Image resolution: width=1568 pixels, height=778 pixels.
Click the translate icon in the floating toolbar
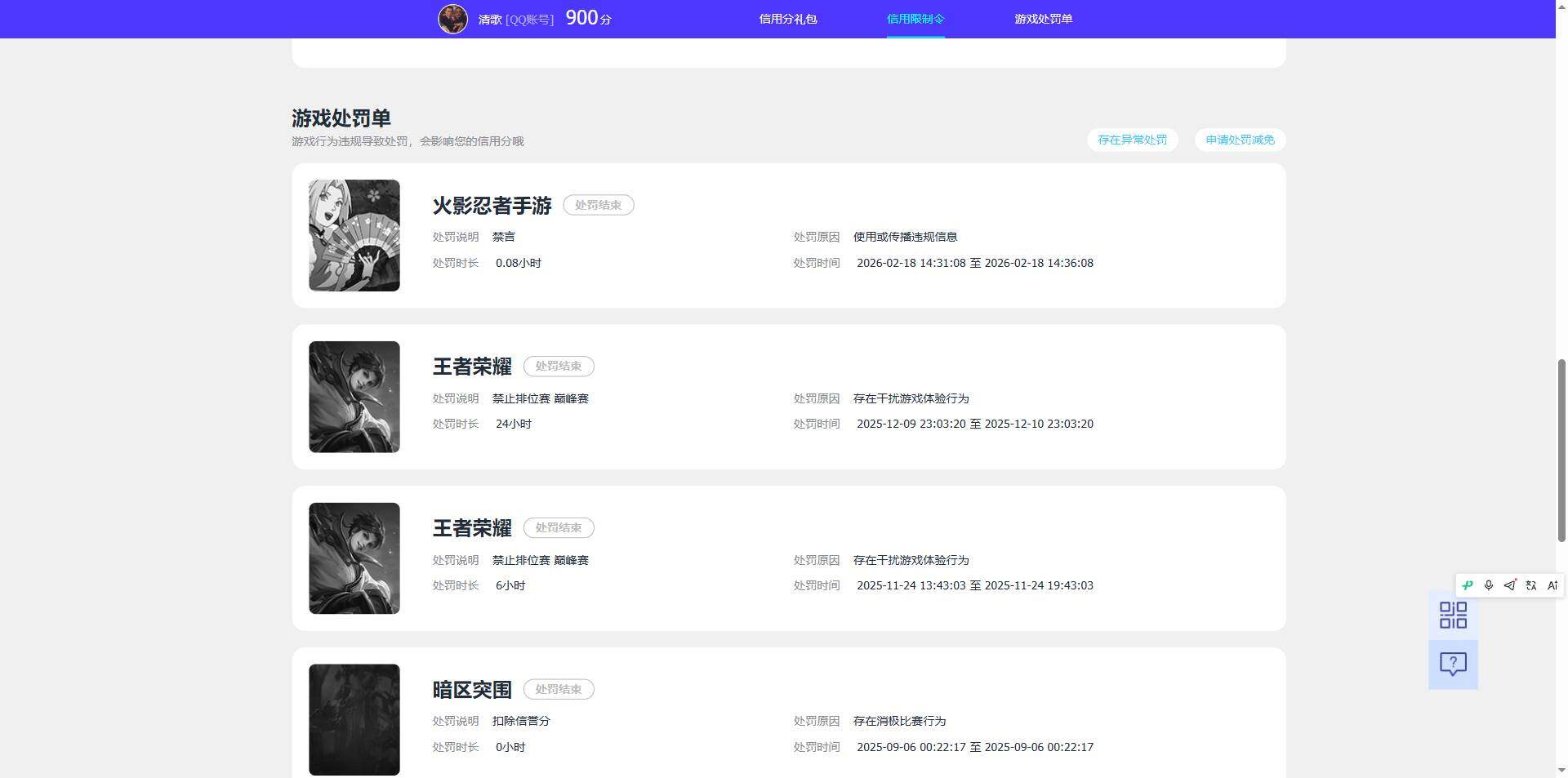point(1531,585)
